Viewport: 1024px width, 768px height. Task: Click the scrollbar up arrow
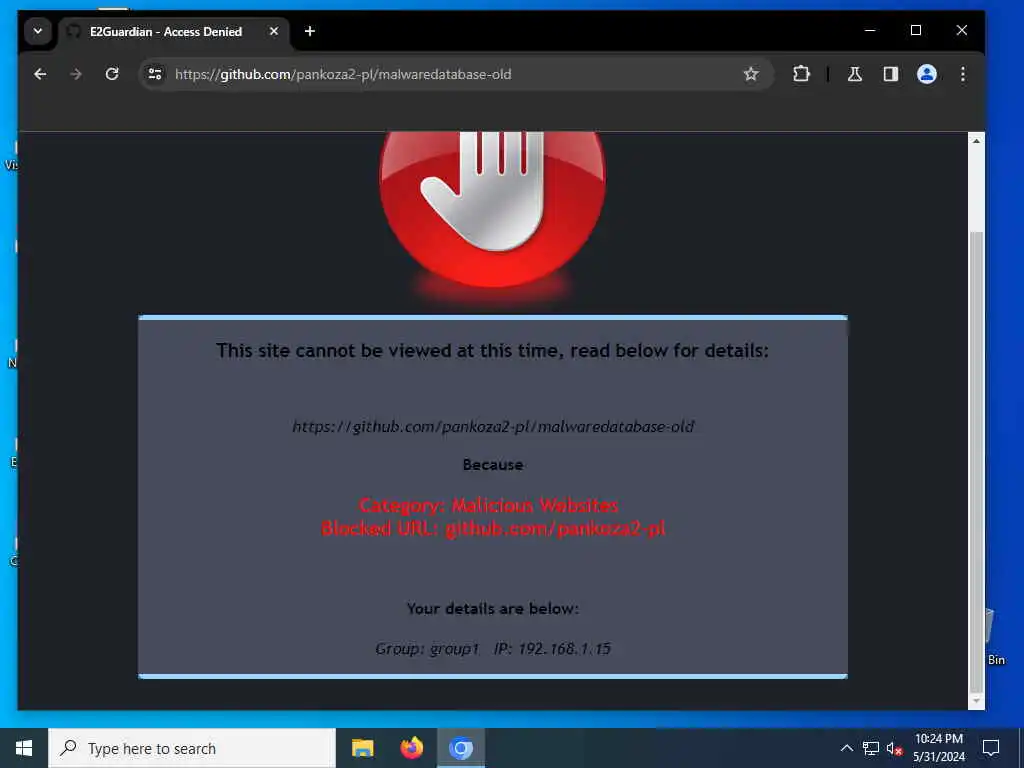(x=976, y=141)
